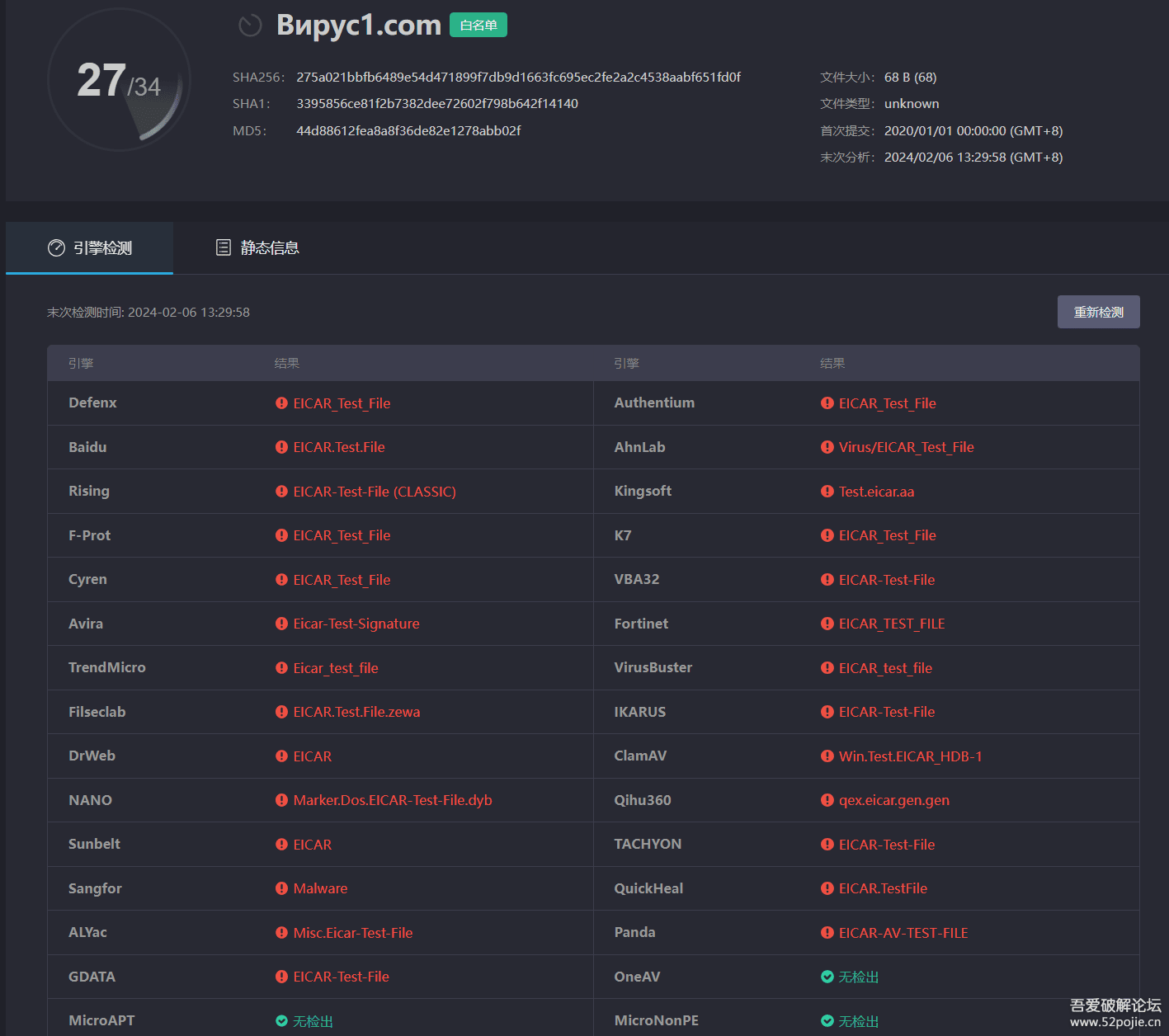Click the 重新检测 rescan button

(1099, 312)
